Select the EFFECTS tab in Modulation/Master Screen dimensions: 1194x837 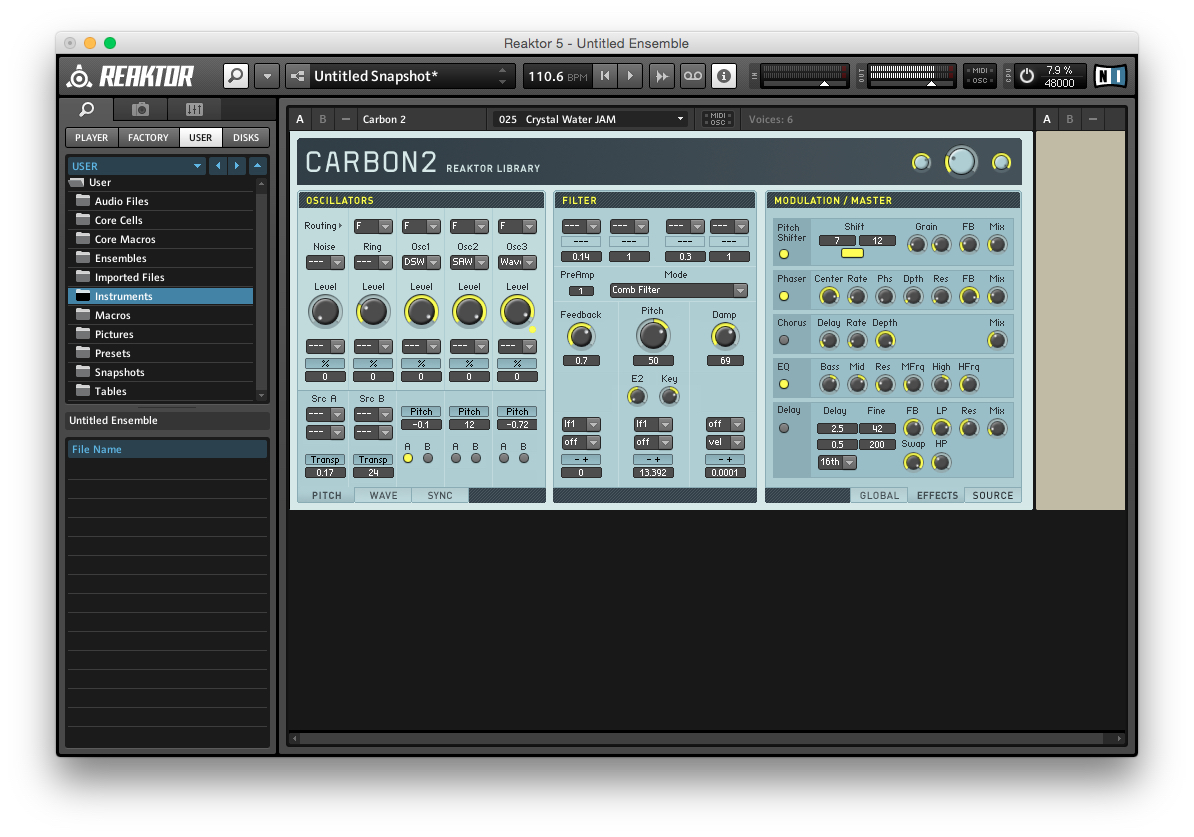(x=936, y=494)
